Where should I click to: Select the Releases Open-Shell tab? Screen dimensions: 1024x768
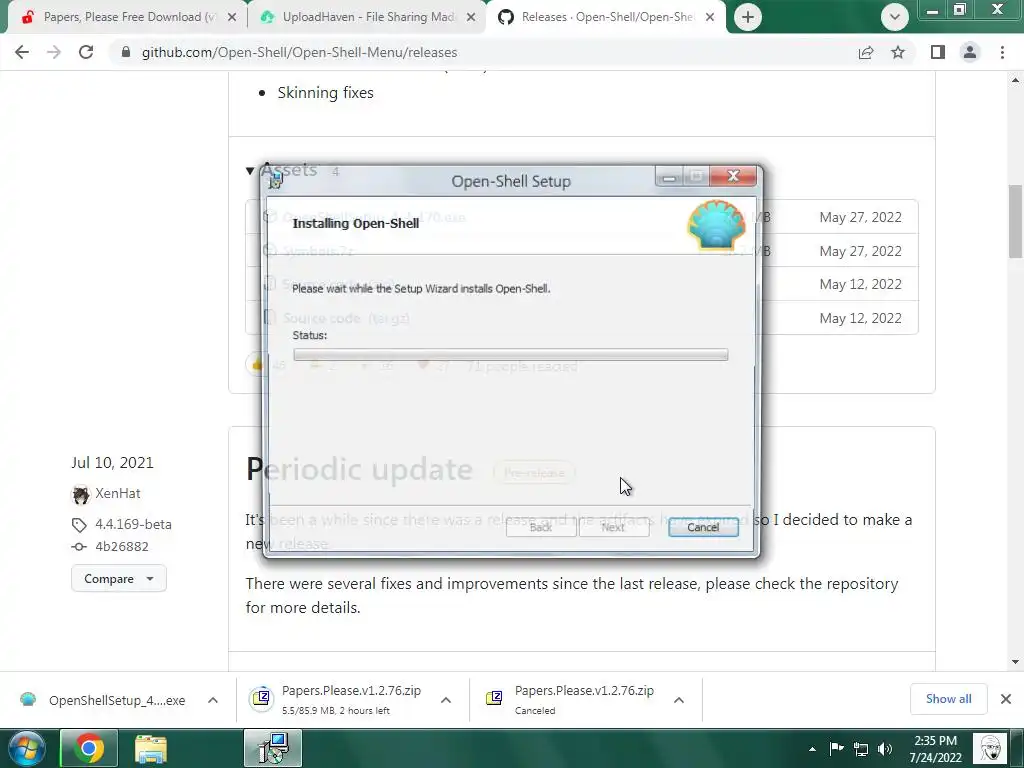(607, 17)
